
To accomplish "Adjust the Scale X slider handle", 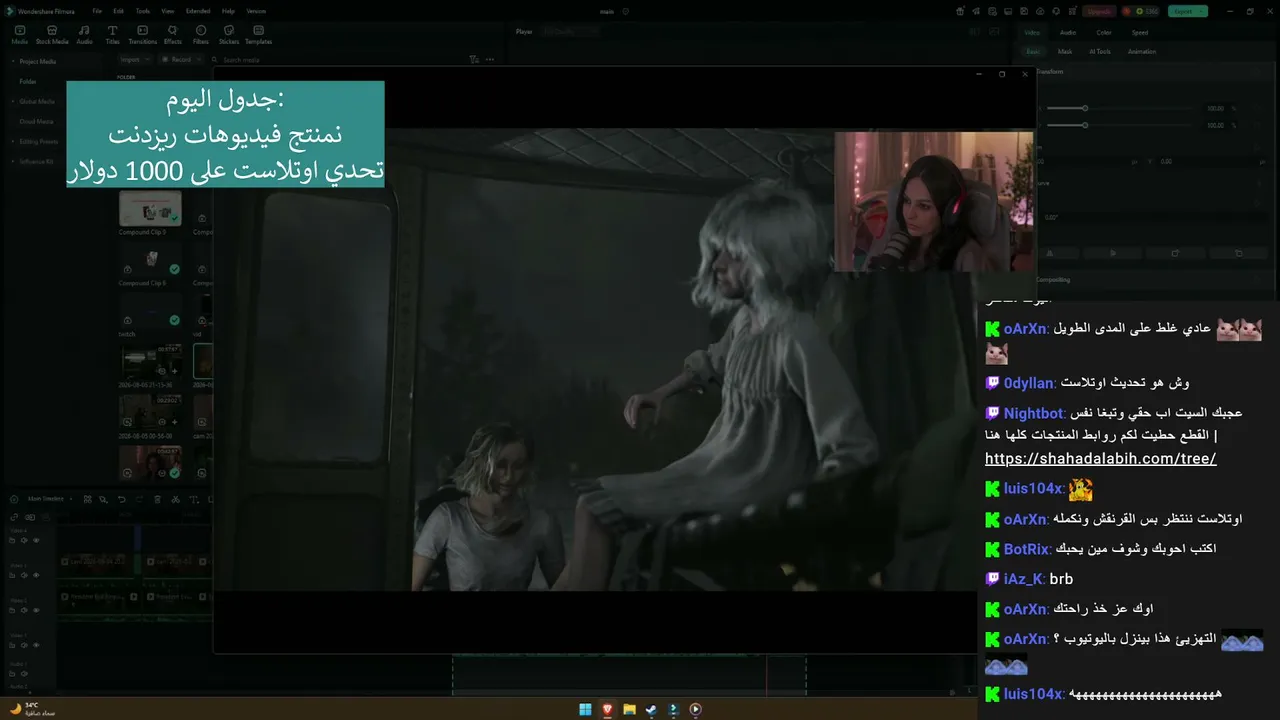I will coord(1085,108).
